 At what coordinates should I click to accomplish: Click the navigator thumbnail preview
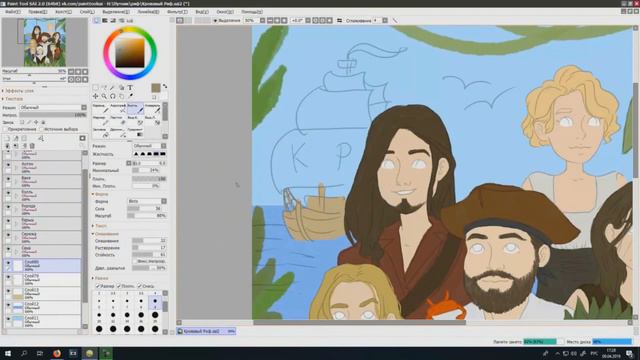click(44, 42)
